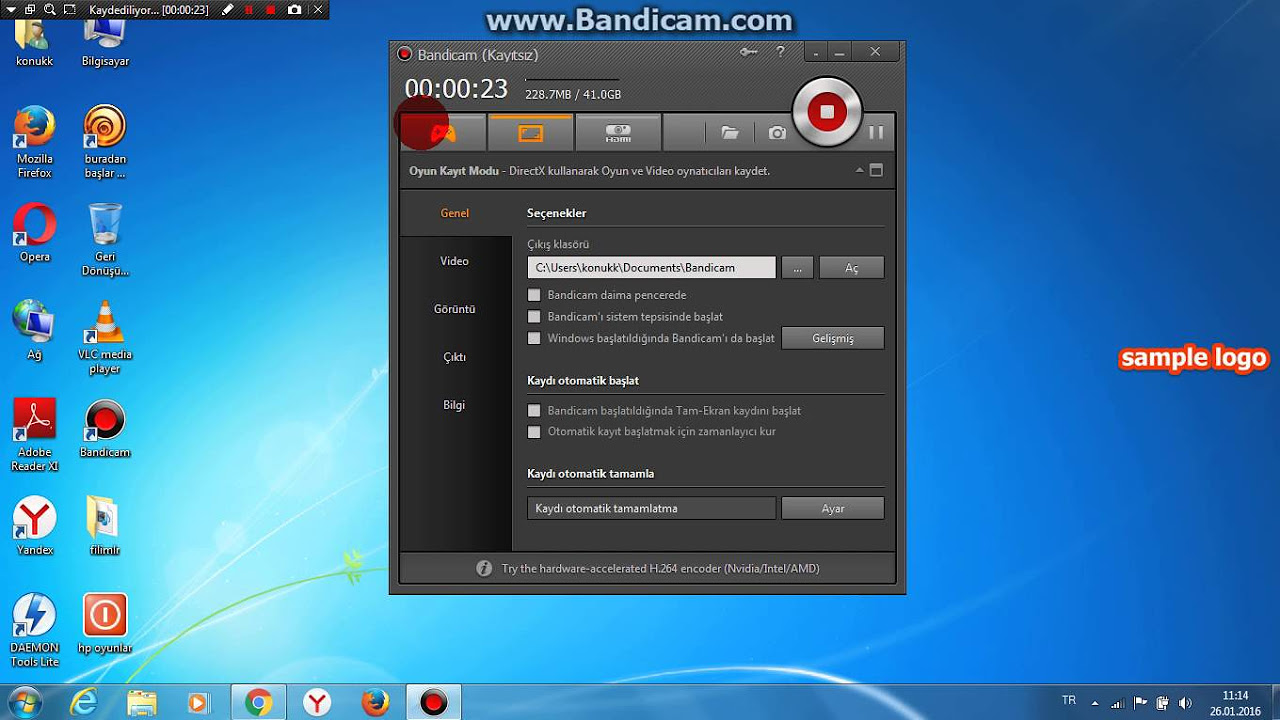Collapse the mode description panel arrow

click(x=860, y=170)
